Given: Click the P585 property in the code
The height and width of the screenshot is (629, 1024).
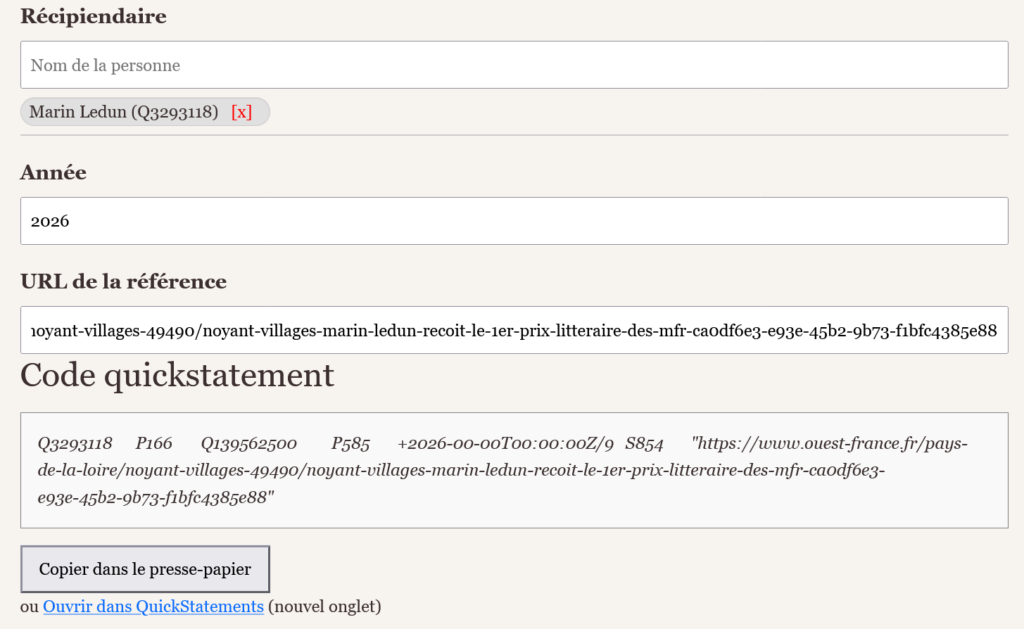Looking at the screenshot, I should (x=351, y=443).
